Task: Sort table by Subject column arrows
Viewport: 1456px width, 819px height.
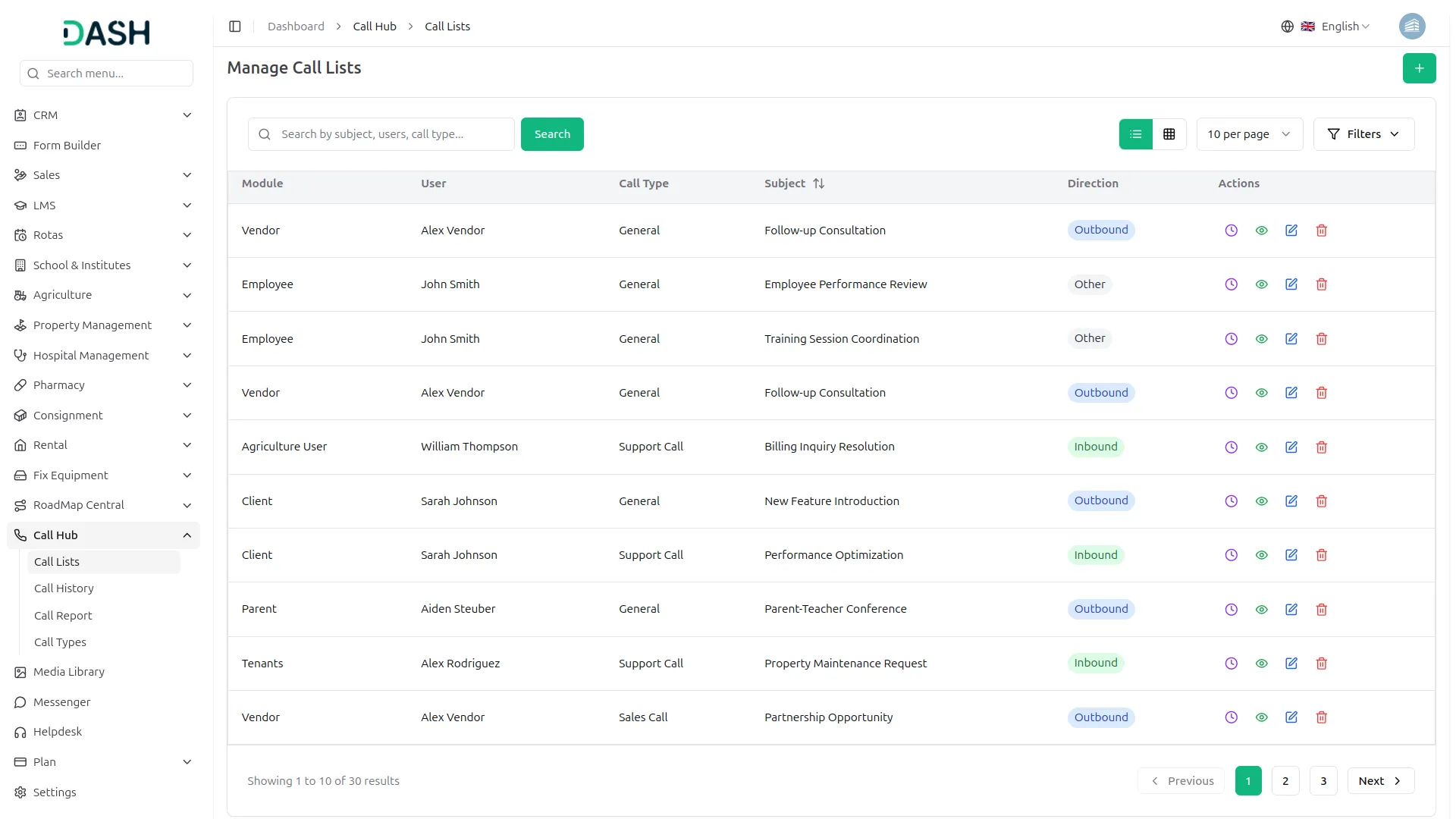Action: coord(818,184)
